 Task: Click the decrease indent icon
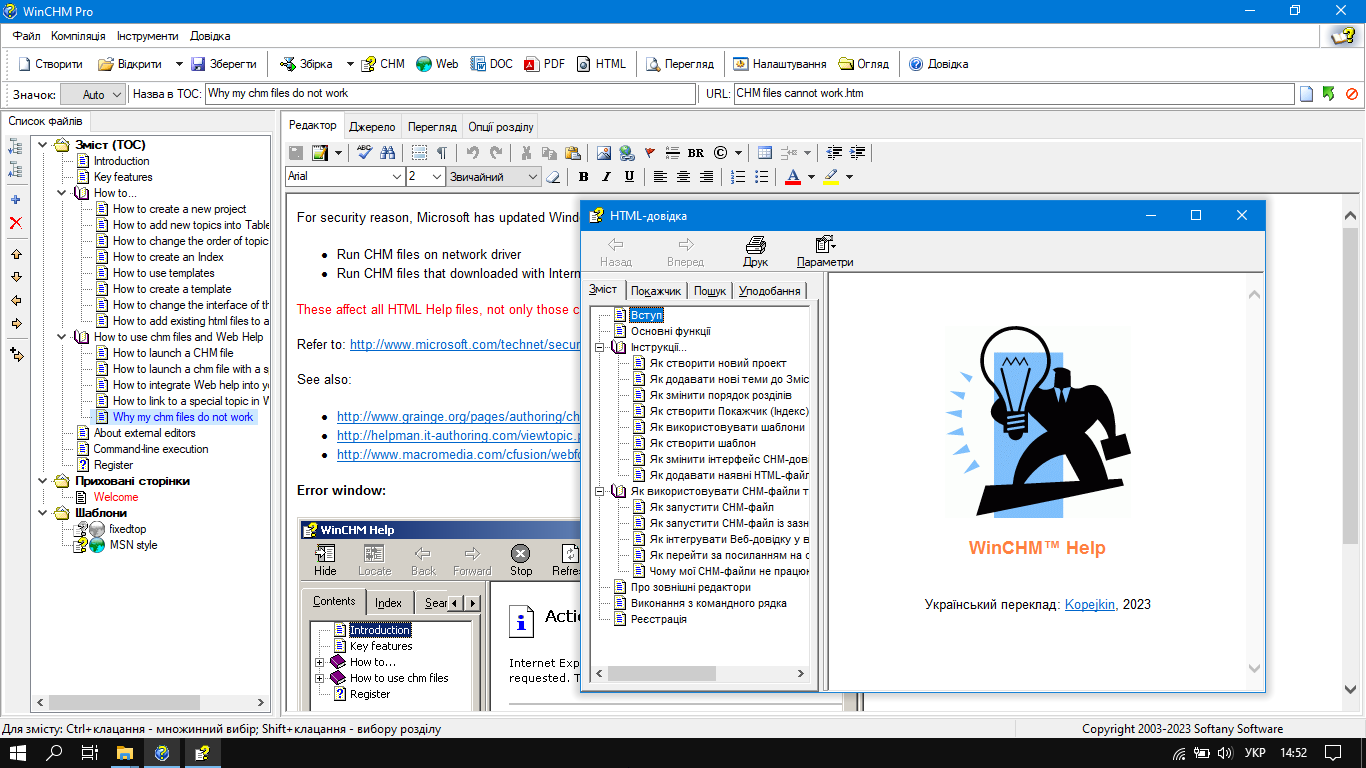[x=834, y=153]
